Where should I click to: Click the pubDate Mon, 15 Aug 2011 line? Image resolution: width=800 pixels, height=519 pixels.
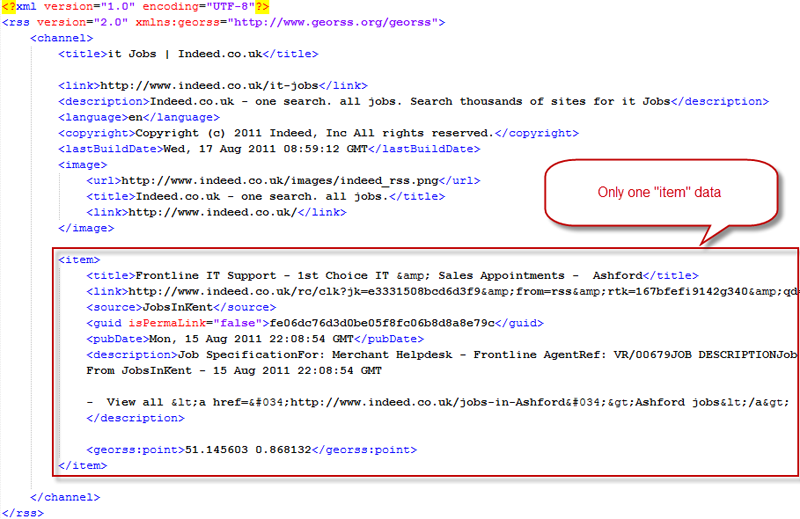pos(255,339)
